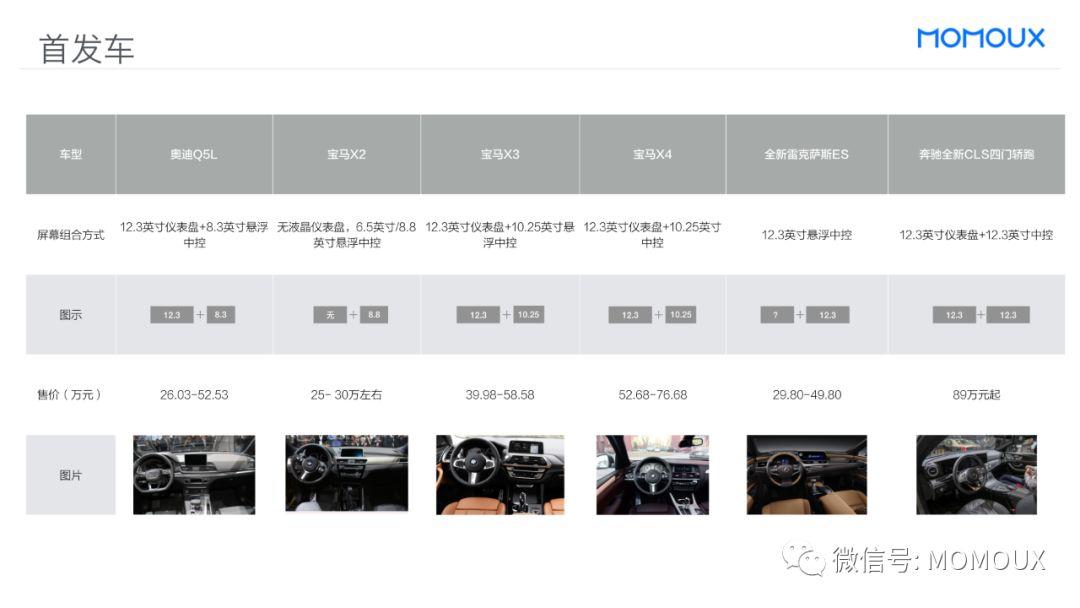Select the 宝马X4 column header
This screenshot has height=608, width=1080.
pos(652,154)
